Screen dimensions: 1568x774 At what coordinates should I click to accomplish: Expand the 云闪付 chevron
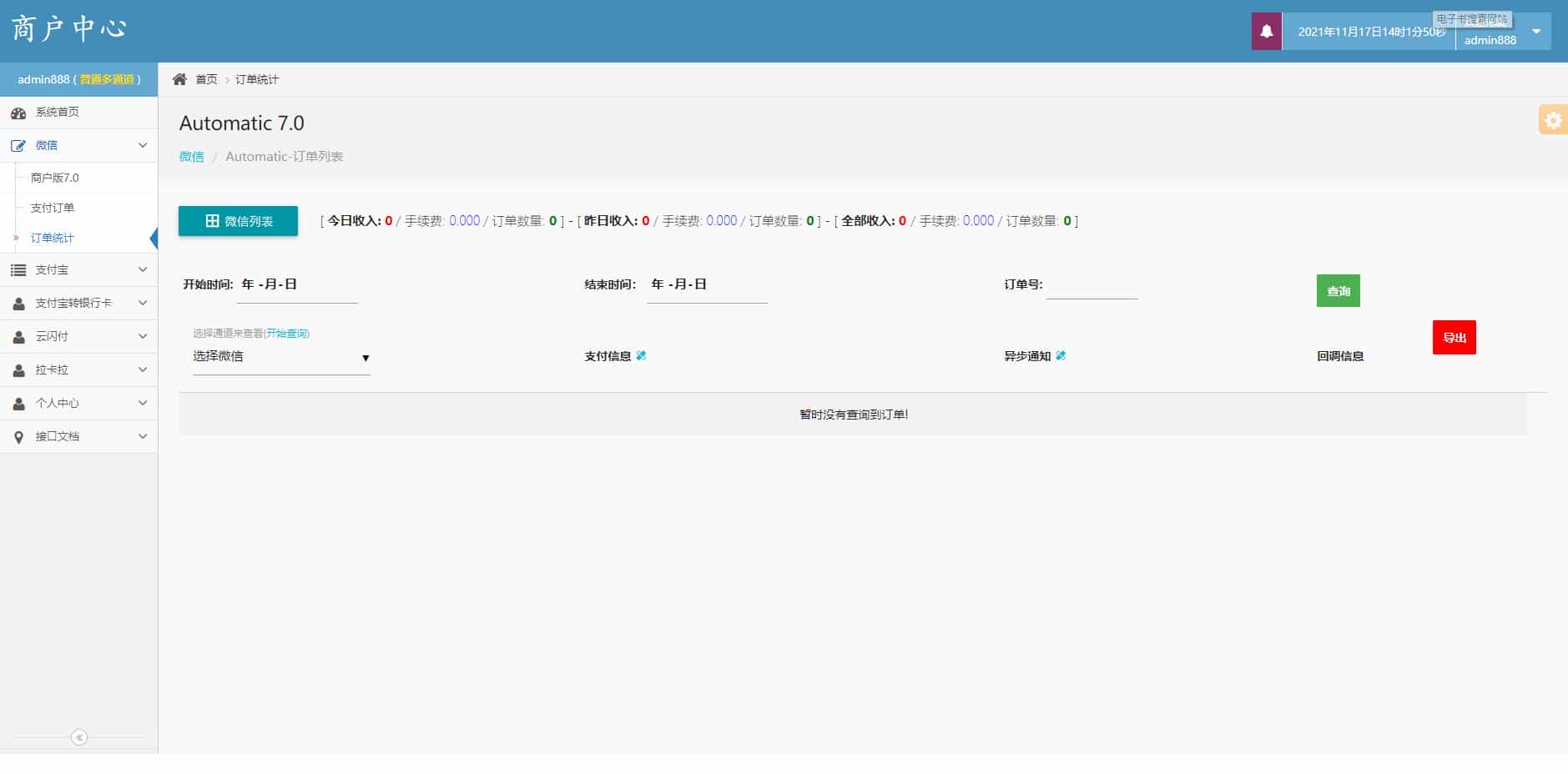click(143, 336)
